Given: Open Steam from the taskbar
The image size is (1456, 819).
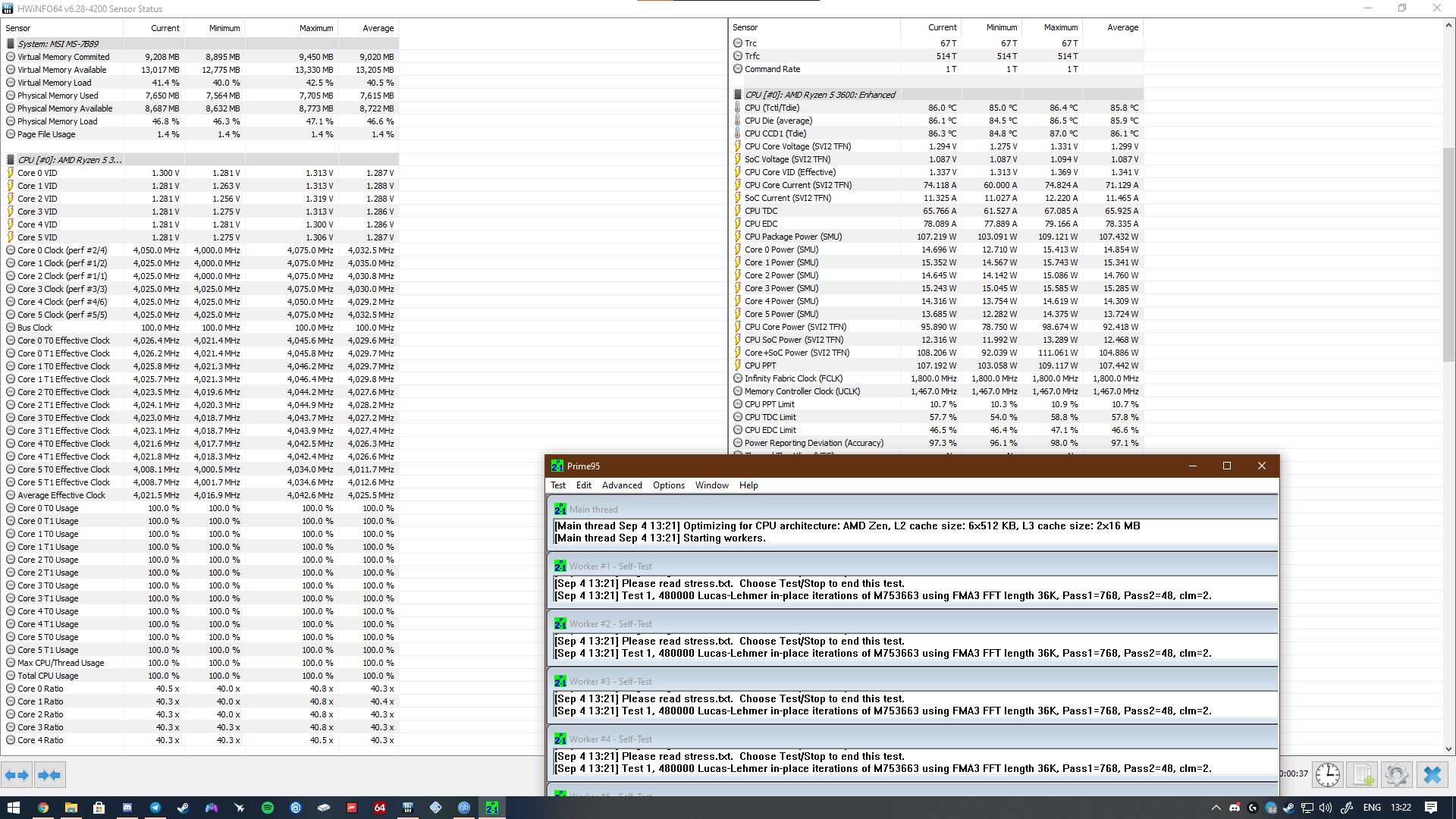Looking at the screenshot, I should (183, 808).
